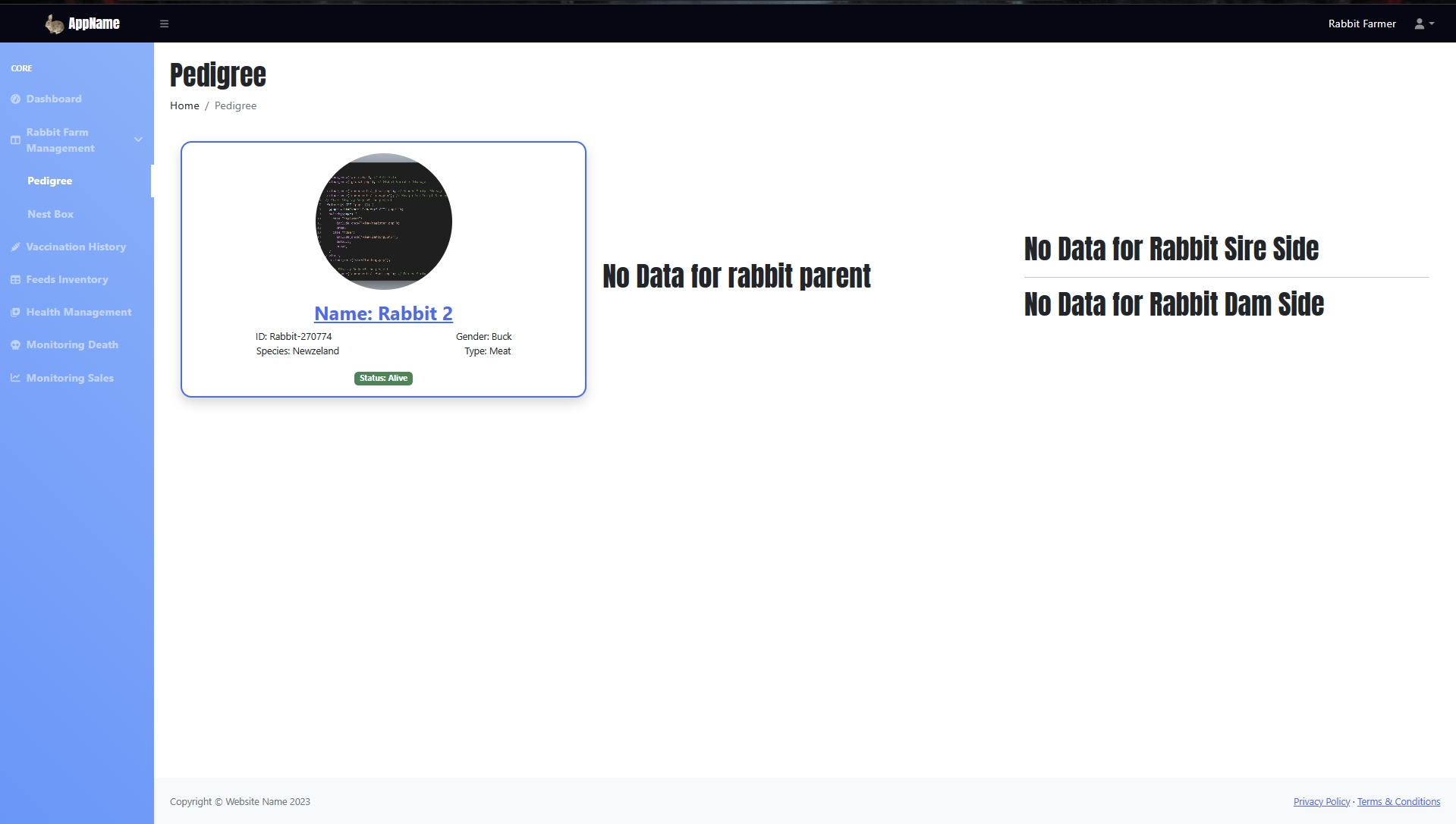Go to Home via the breadcrumb
This screenshot has width=1456, height=824.
(184, 105)
